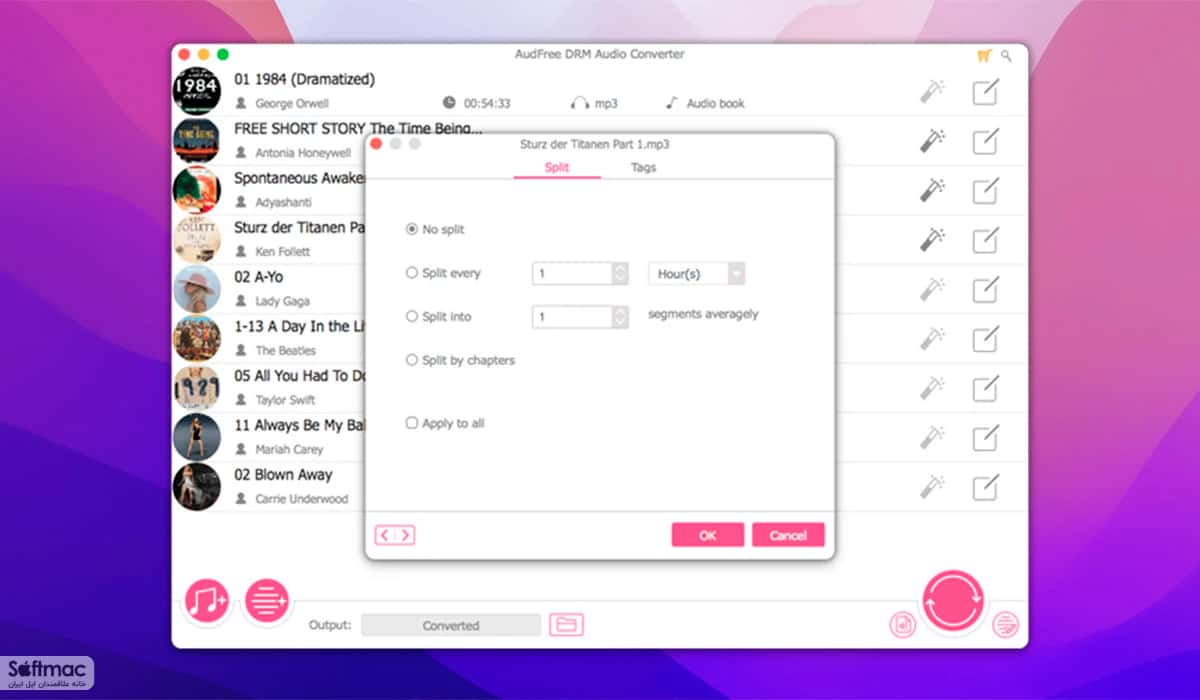Image resolution: width=1200 pixels, height=700 pixels.
Task: Click edit icon for FREE SHORT STORY row
Action: click(985, 141)
